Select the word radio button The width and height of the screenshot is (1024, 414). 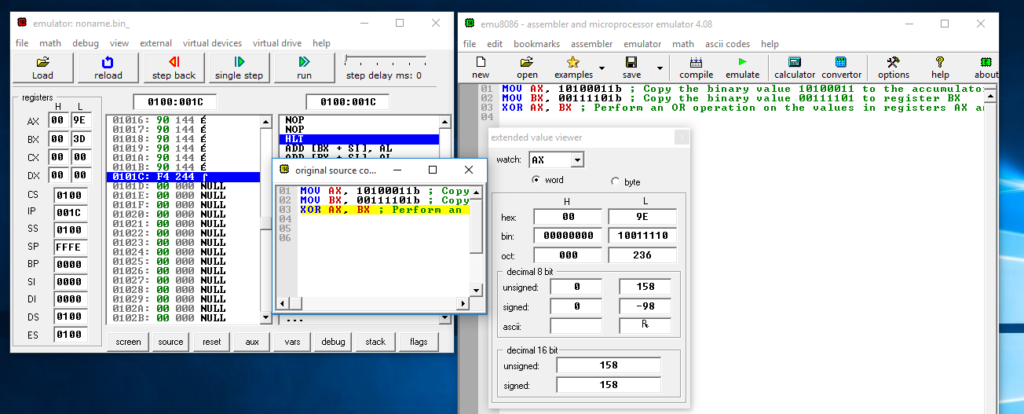coord(536,180)
